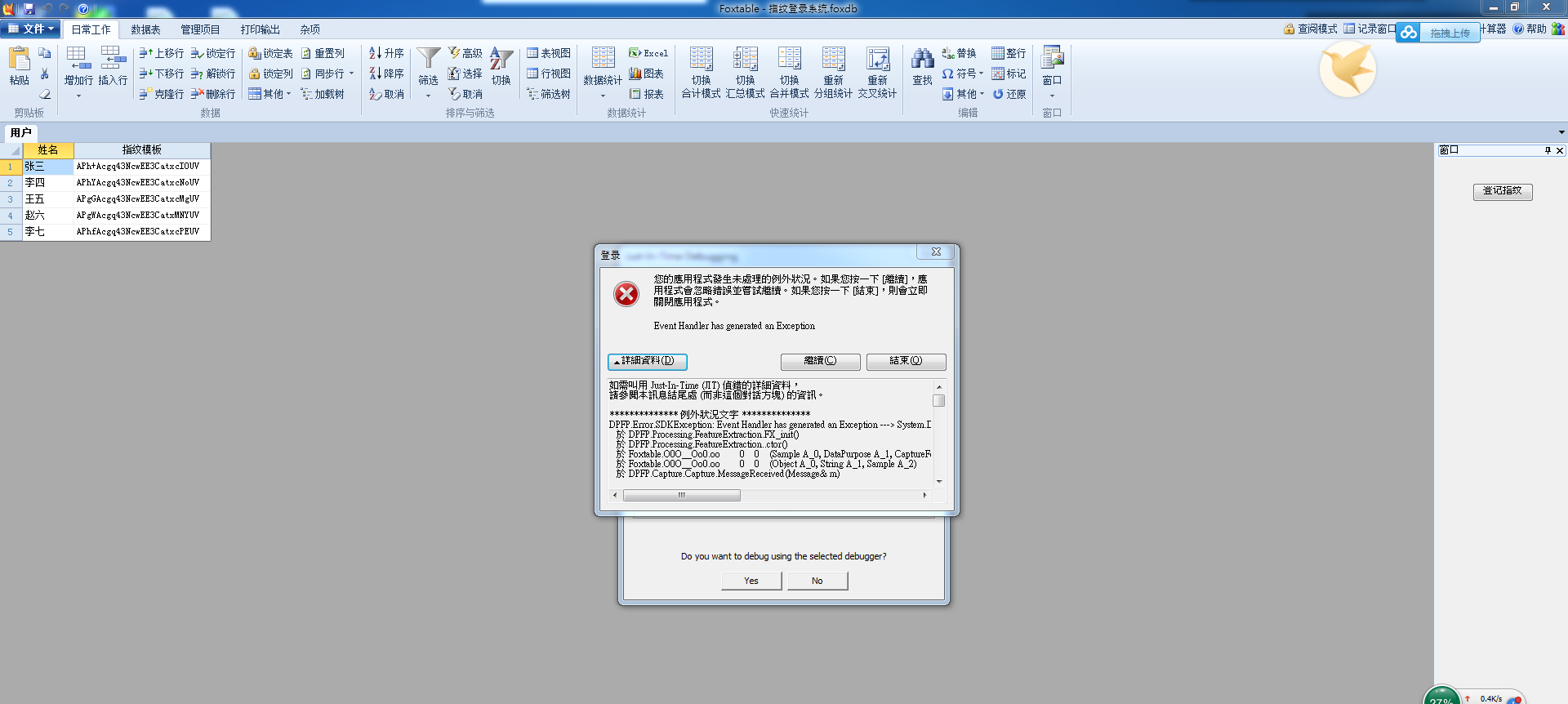This screenshot has width=1568, height=704.
Task: Open the tab list arrow beside 用户 tab
Action: (1561, 132)
